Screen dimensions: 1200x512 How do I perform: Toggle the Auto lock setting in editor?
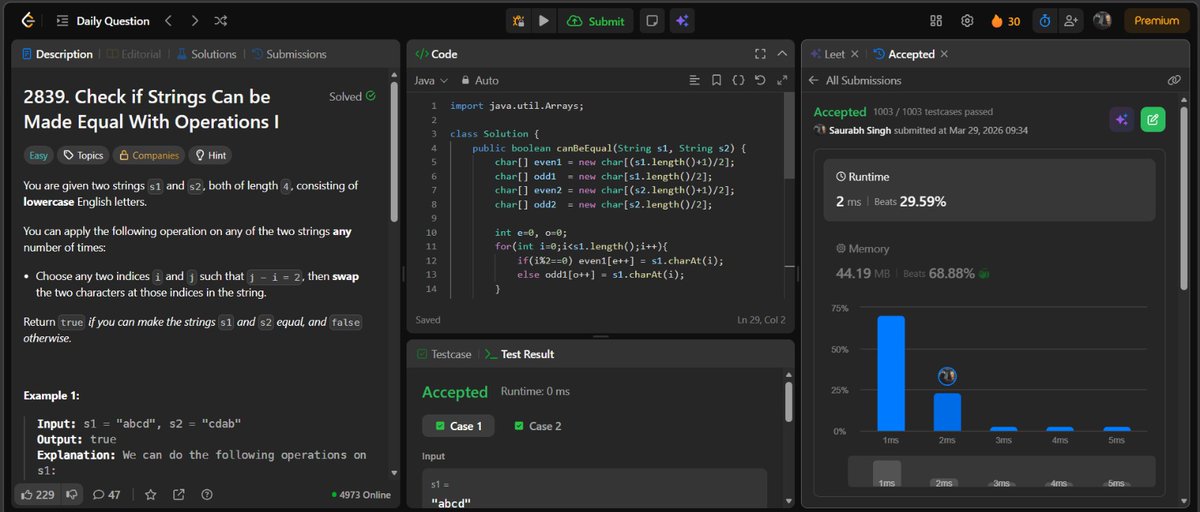click(480, 80)
